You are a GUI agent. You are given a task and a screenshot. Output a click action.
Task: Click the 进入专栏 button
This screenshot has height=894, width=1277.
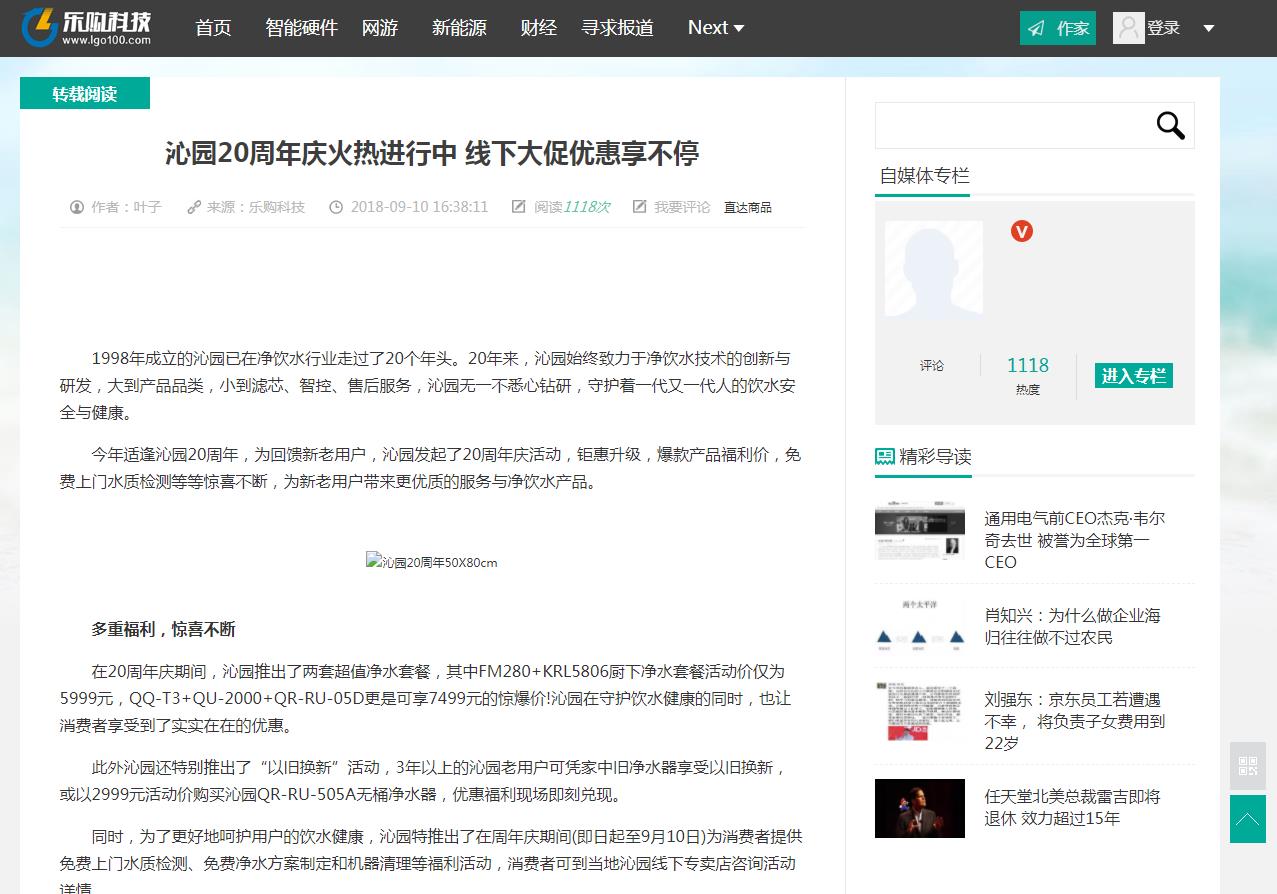pos(1134,376)
